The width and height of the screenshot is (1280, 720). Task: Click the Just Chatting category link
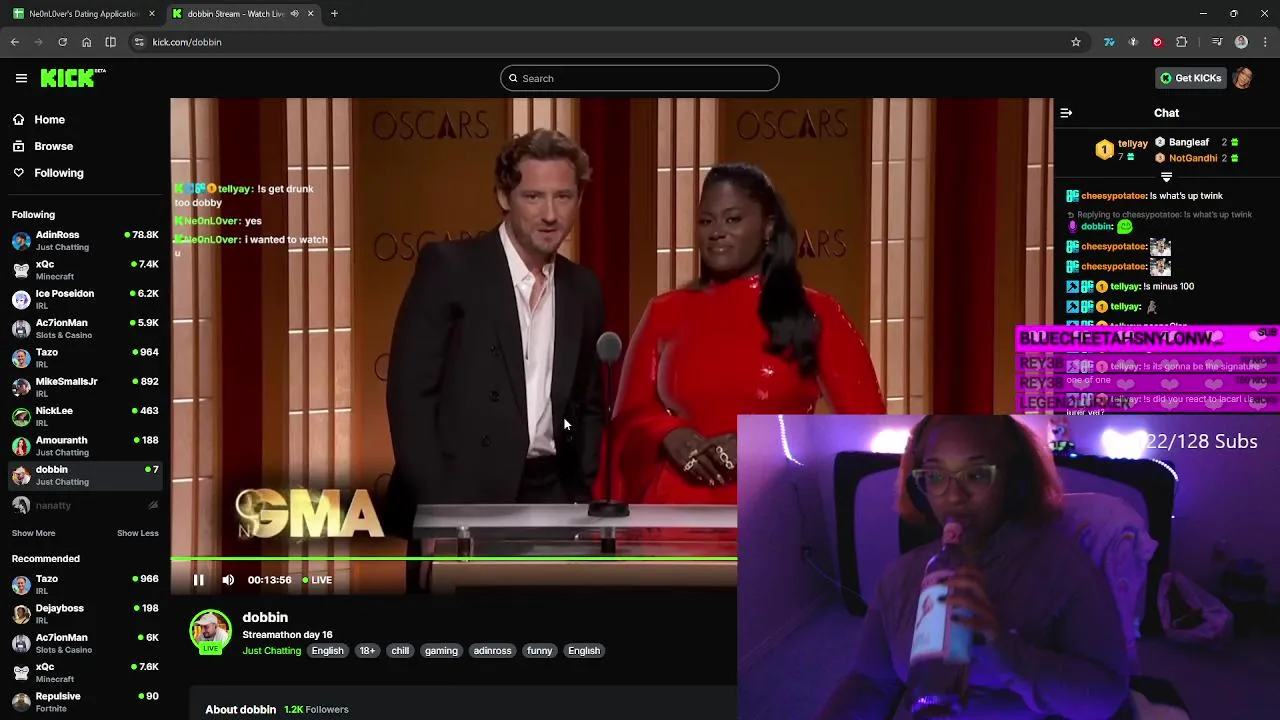click(x=271, y=651)
